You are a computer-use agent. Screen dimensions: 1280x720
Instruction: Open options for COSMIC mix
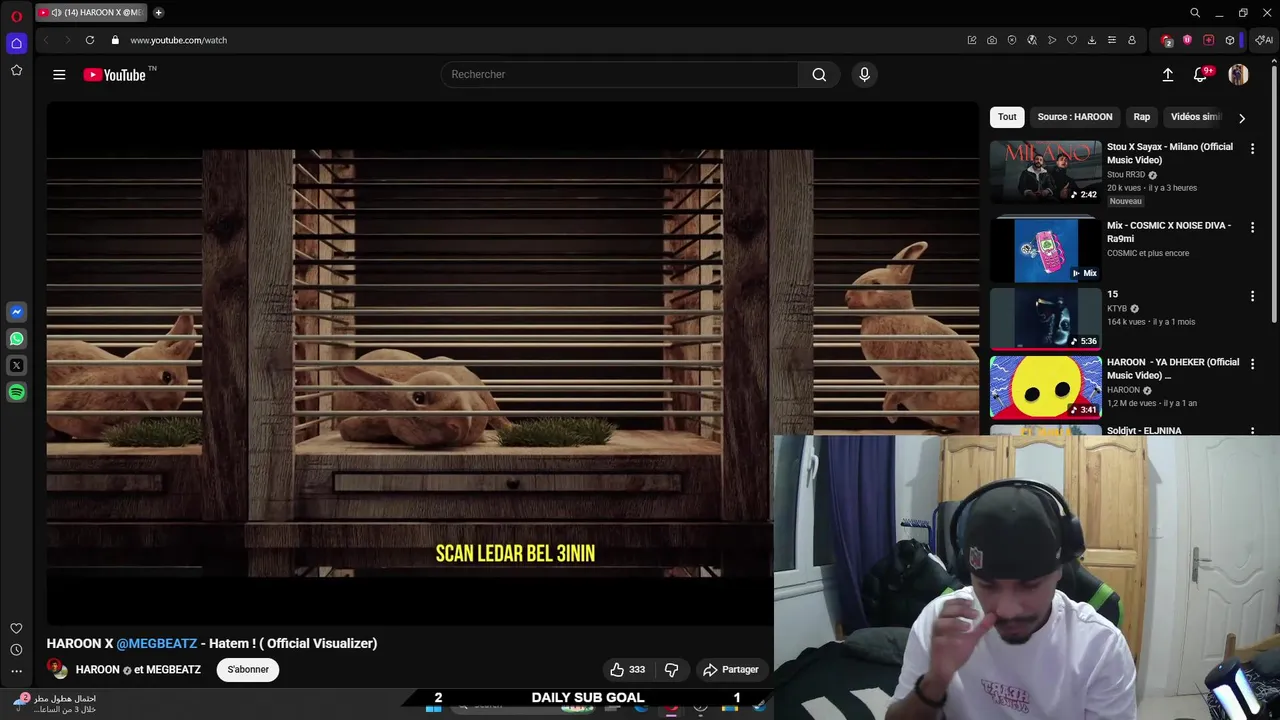pos(1252,227)
